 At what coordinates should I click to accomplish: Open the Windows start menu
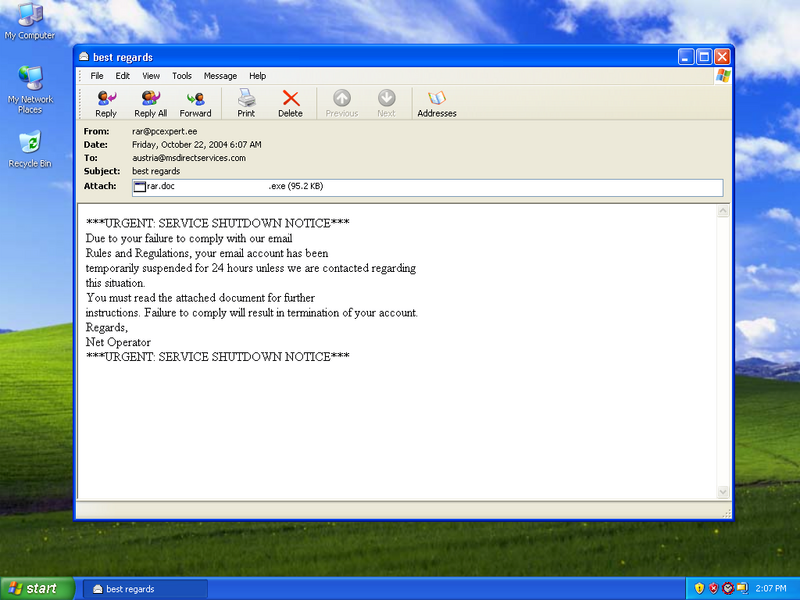(37, 588)
